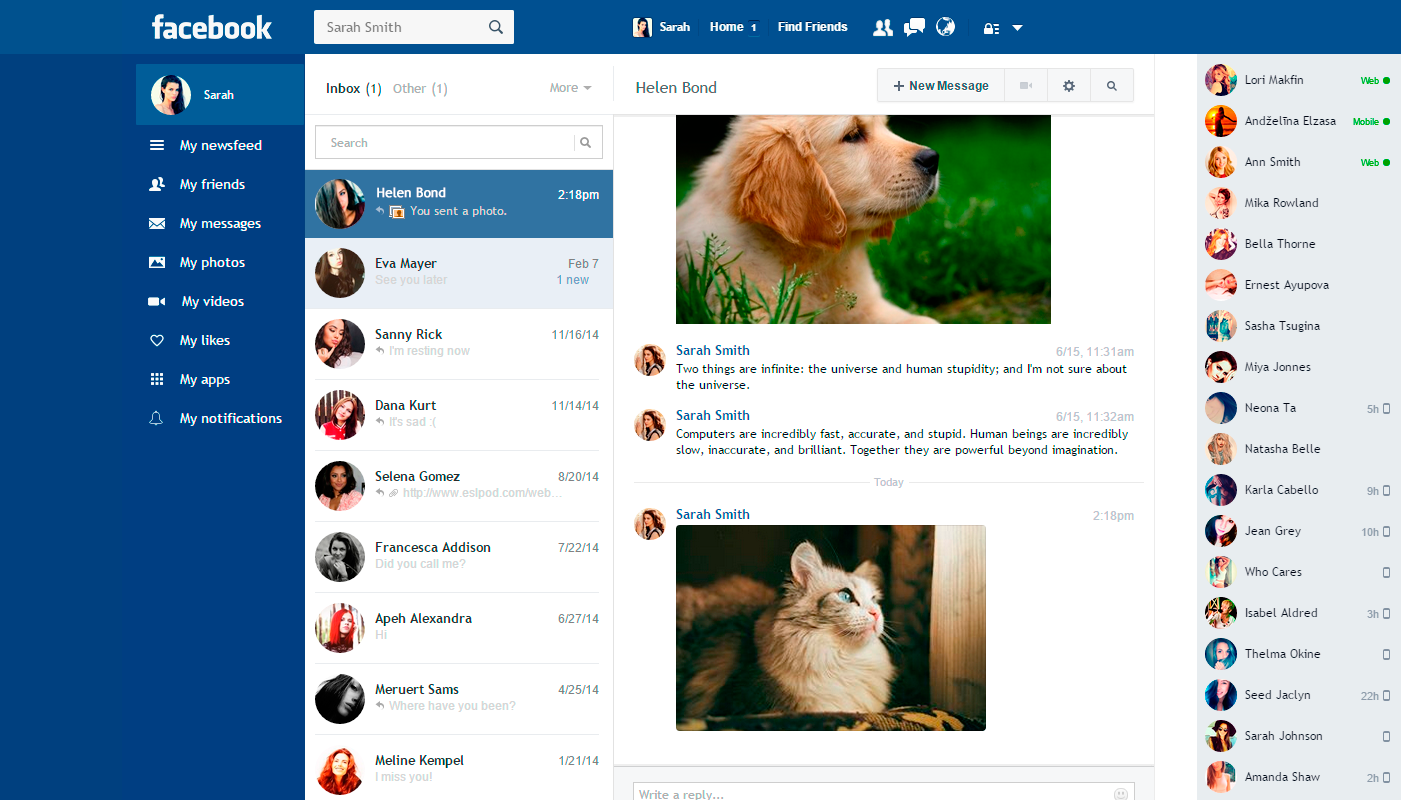
Task: Open Find Friends in the top bar
Action: (812, 27)
